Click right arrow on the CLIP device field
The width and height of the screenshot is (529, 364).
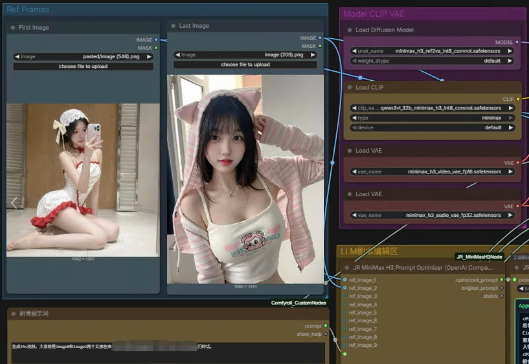click(511, 128)
